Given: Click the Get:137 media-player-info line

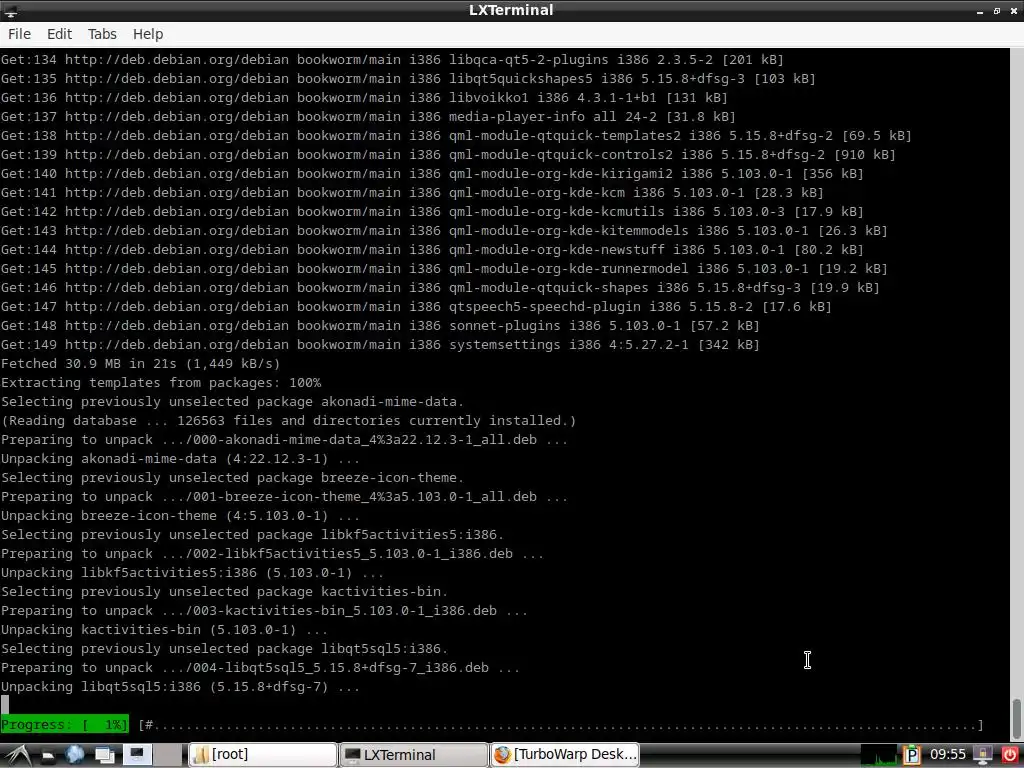Looking at the screenshot, I should (x=368, y=117).
